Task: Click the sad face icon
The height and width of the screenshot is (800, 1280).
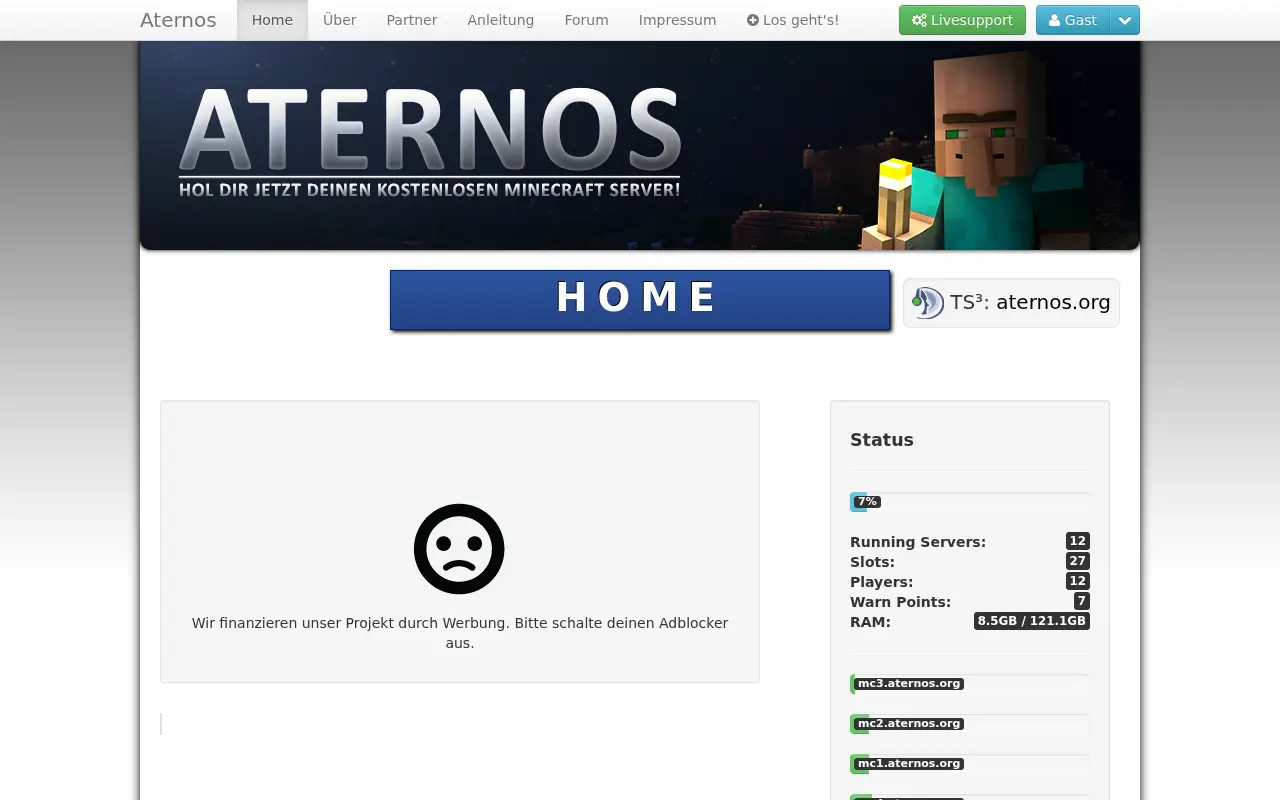Action: 459,549
